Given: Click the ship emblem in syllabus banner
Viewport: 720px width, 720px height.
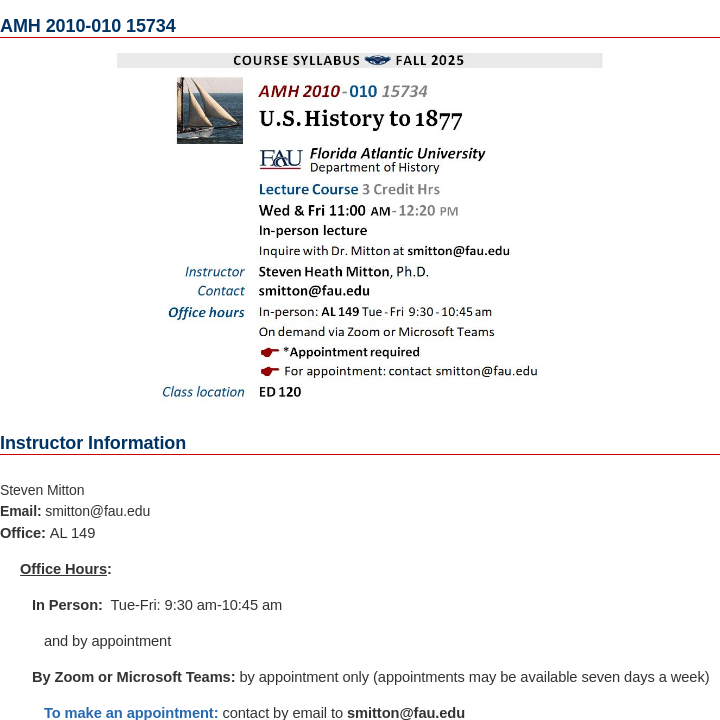Looking at the screenshot, I should click(x=378, y=60).
